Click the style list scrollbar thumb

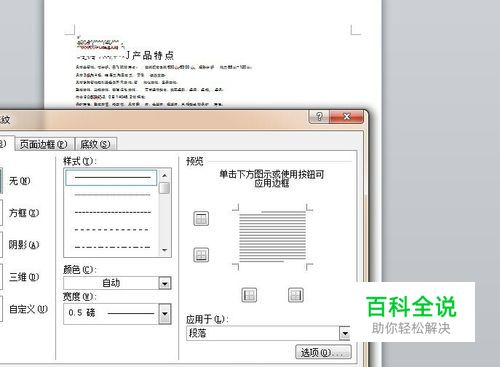click(164, 188)
